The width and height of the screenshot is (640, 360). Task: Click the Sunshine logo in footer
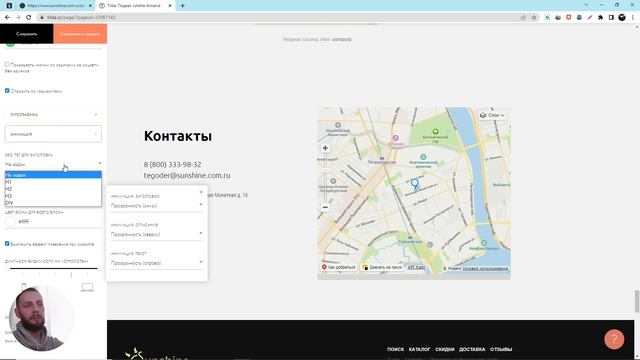point(157,354)
